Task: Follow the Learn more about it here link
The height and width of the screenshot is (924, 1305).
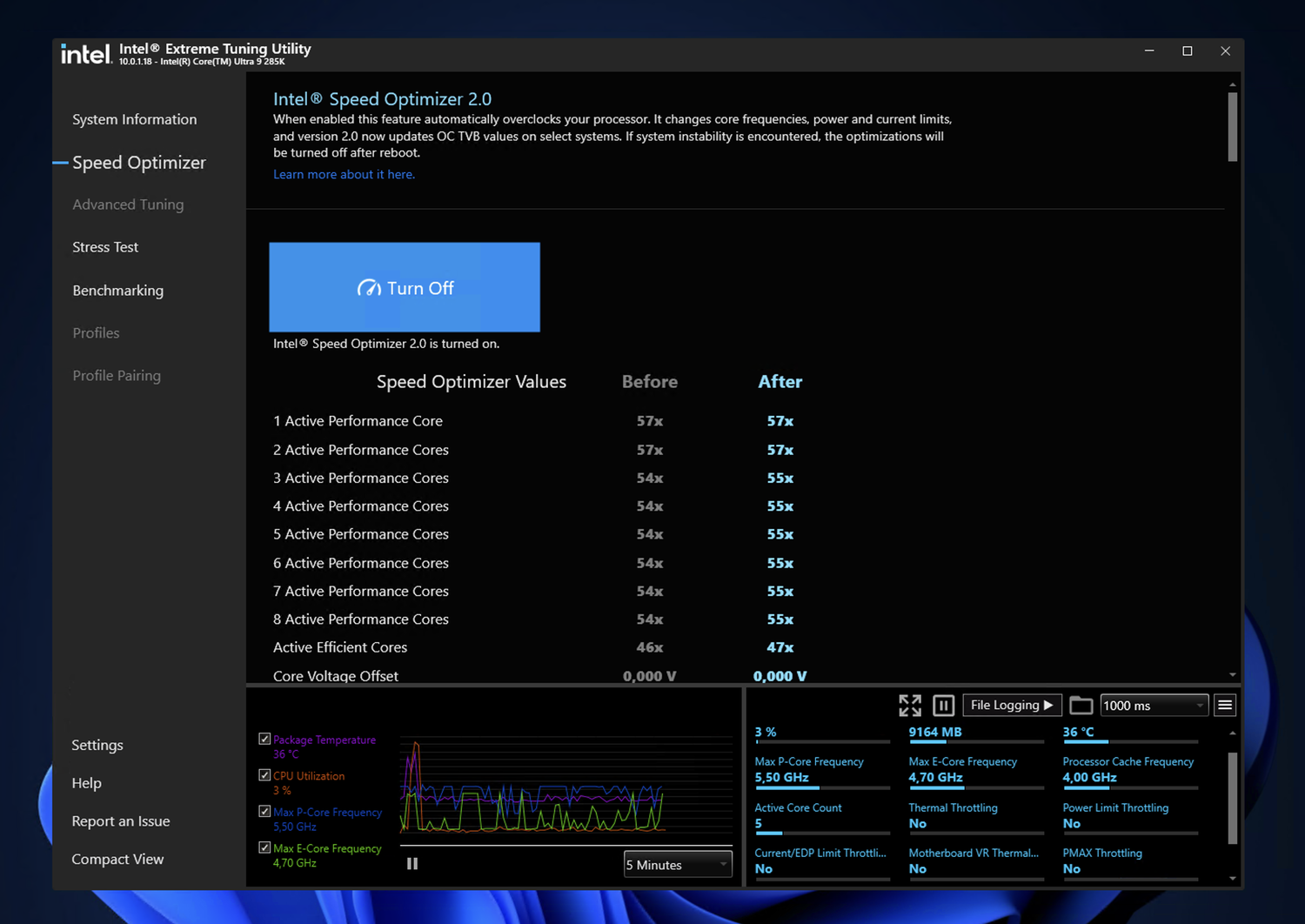Action: tap(344, 174)
